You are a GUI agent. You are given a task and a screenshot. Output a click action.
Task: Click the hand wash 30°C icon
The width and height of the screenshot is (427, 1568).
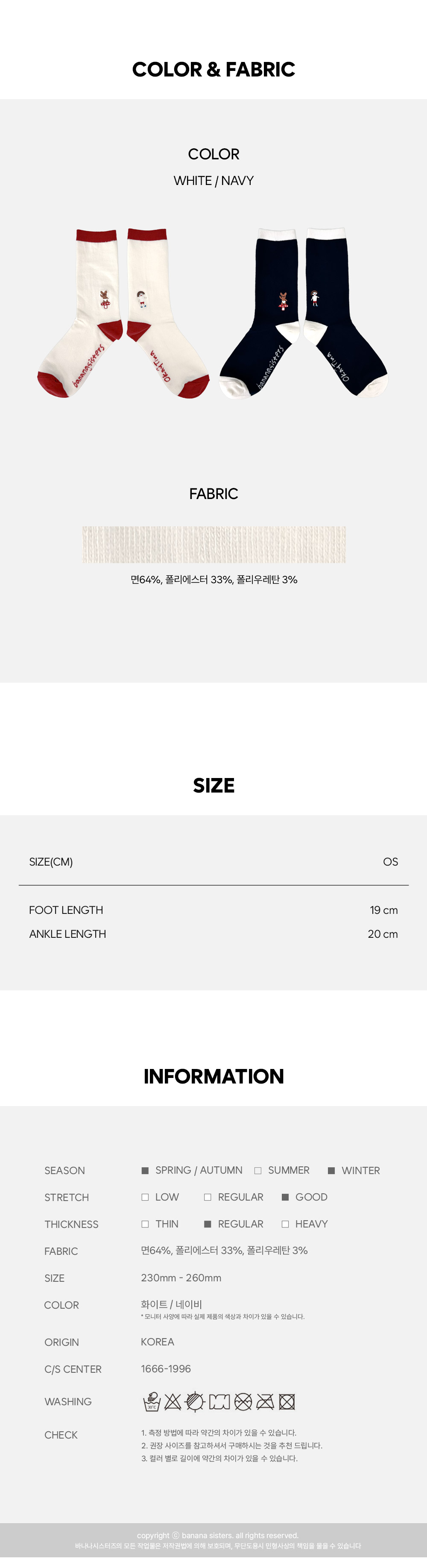pyautogui.click(x=152, y=1401)
